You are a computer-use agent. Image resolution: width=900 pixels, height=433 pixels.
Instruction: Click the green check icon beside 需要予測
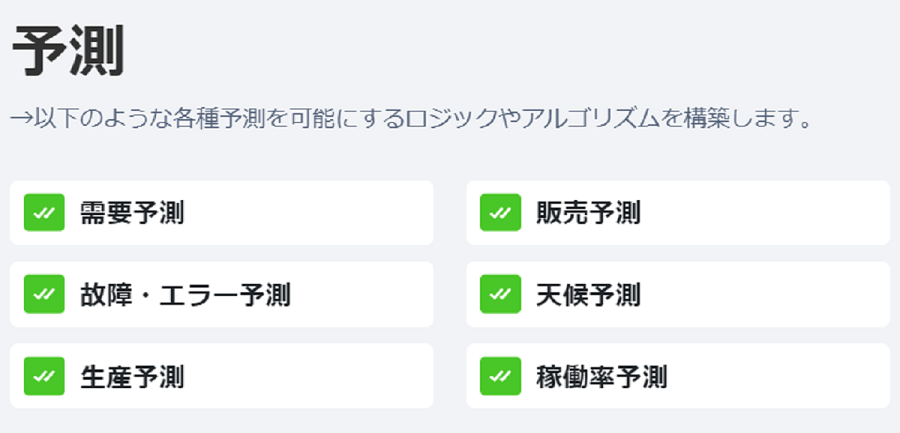point(44,212)
